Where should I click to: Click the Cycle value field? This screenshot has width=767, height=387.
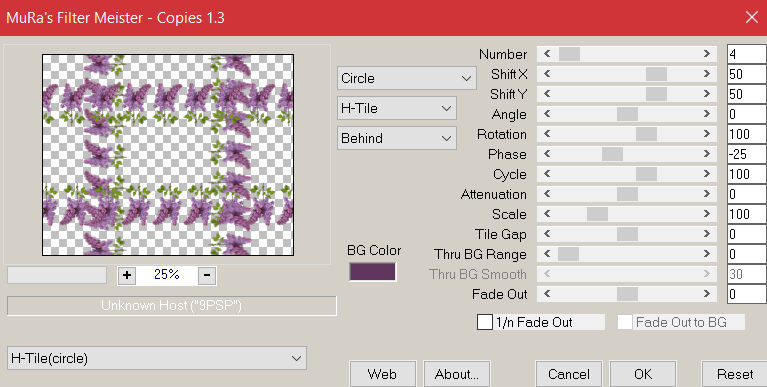click(746, 174)
